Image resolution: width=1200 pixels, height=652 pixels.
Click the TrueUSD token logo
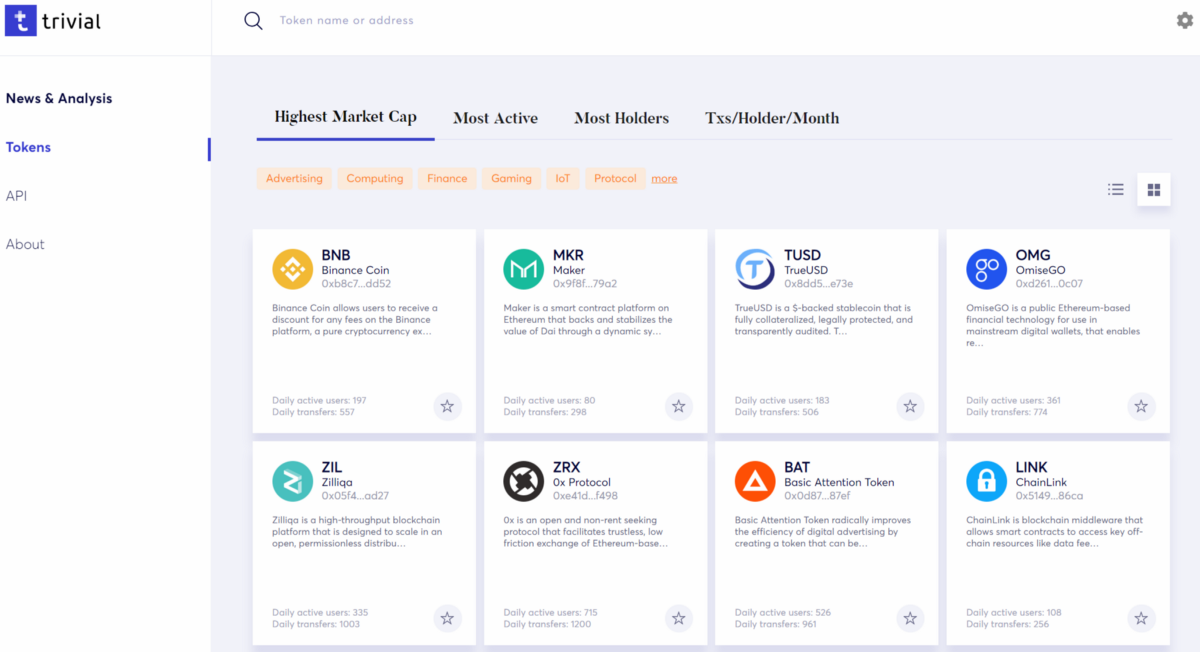point(755,269)
